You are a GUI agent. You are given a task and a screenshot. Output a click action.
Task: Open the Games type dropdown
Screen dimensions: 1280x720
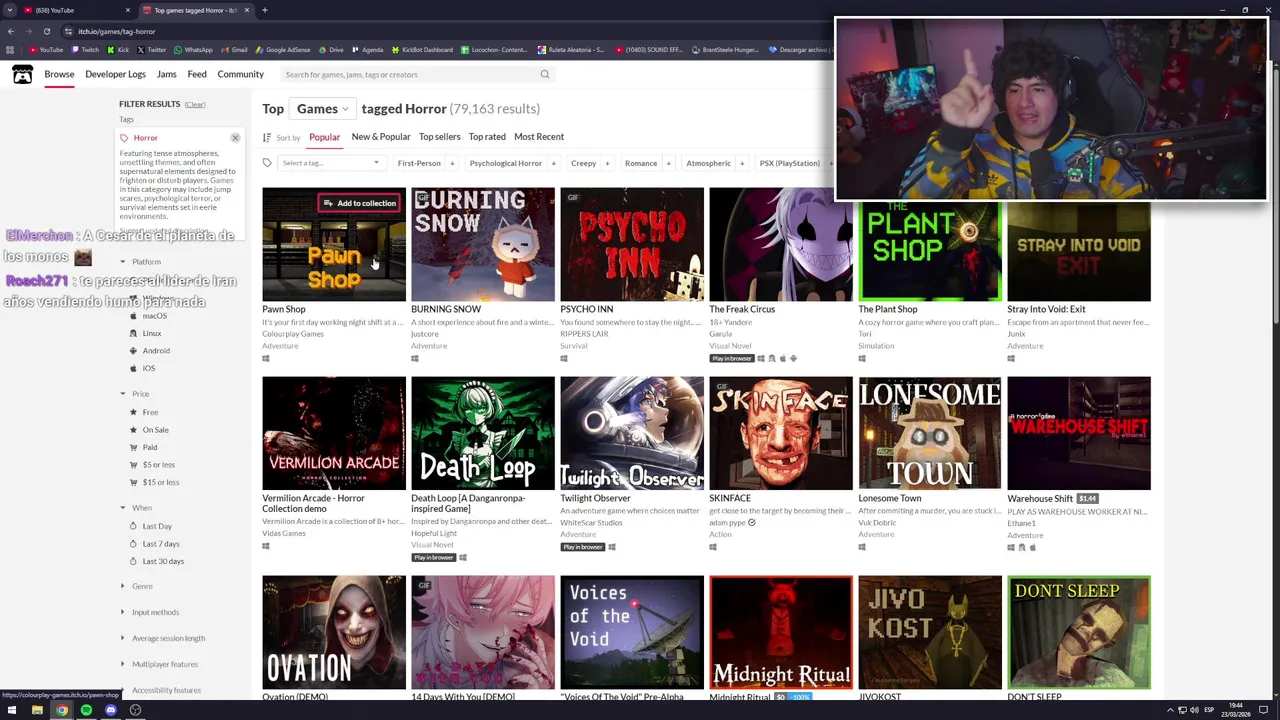pos(322,109)
